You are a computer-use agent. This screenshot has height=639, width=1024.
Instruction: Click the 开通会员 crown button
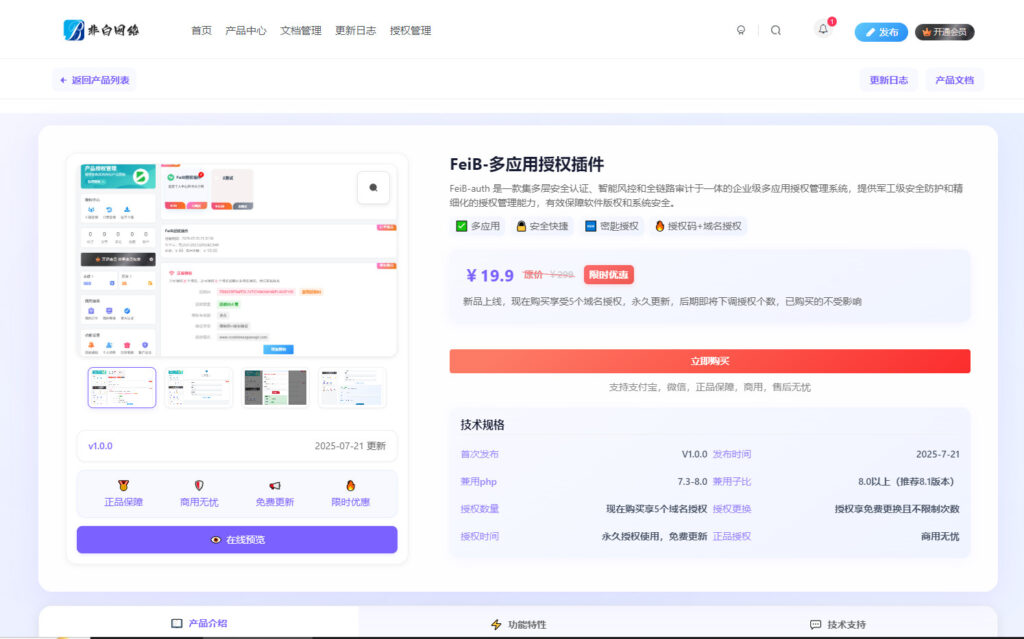click(944, 32)
